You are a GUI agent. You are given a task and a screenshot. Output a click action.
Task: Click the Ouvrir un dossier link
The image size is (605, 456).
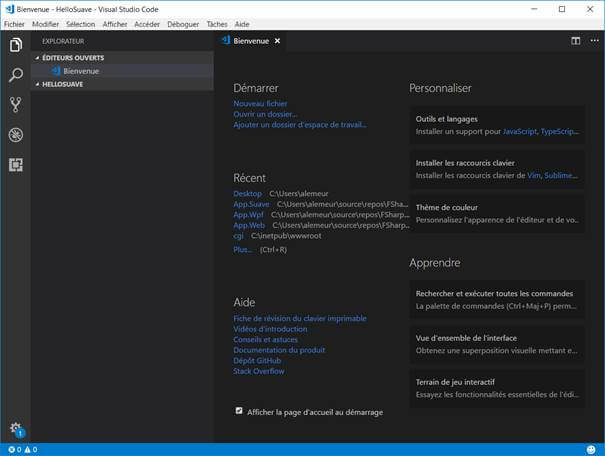point(265,114)
